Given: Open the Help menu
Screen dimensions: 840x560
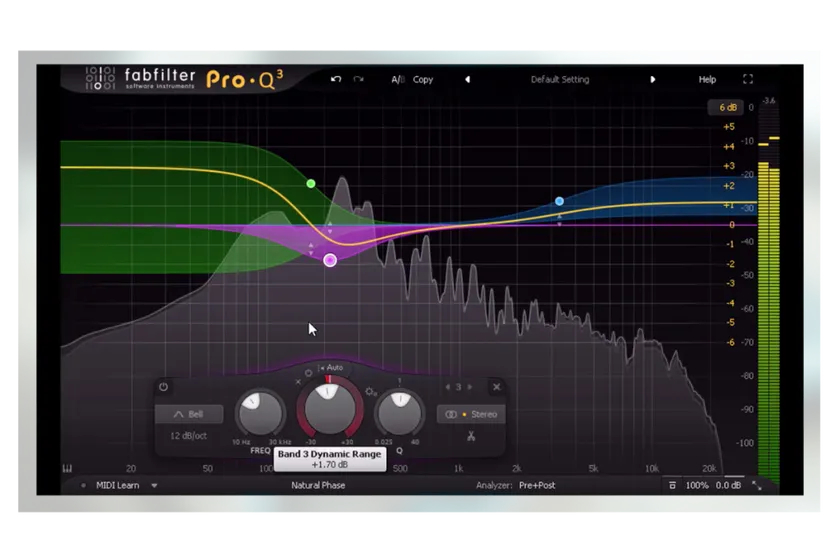Looking at the screenshot, I should (x=707, y=79).
